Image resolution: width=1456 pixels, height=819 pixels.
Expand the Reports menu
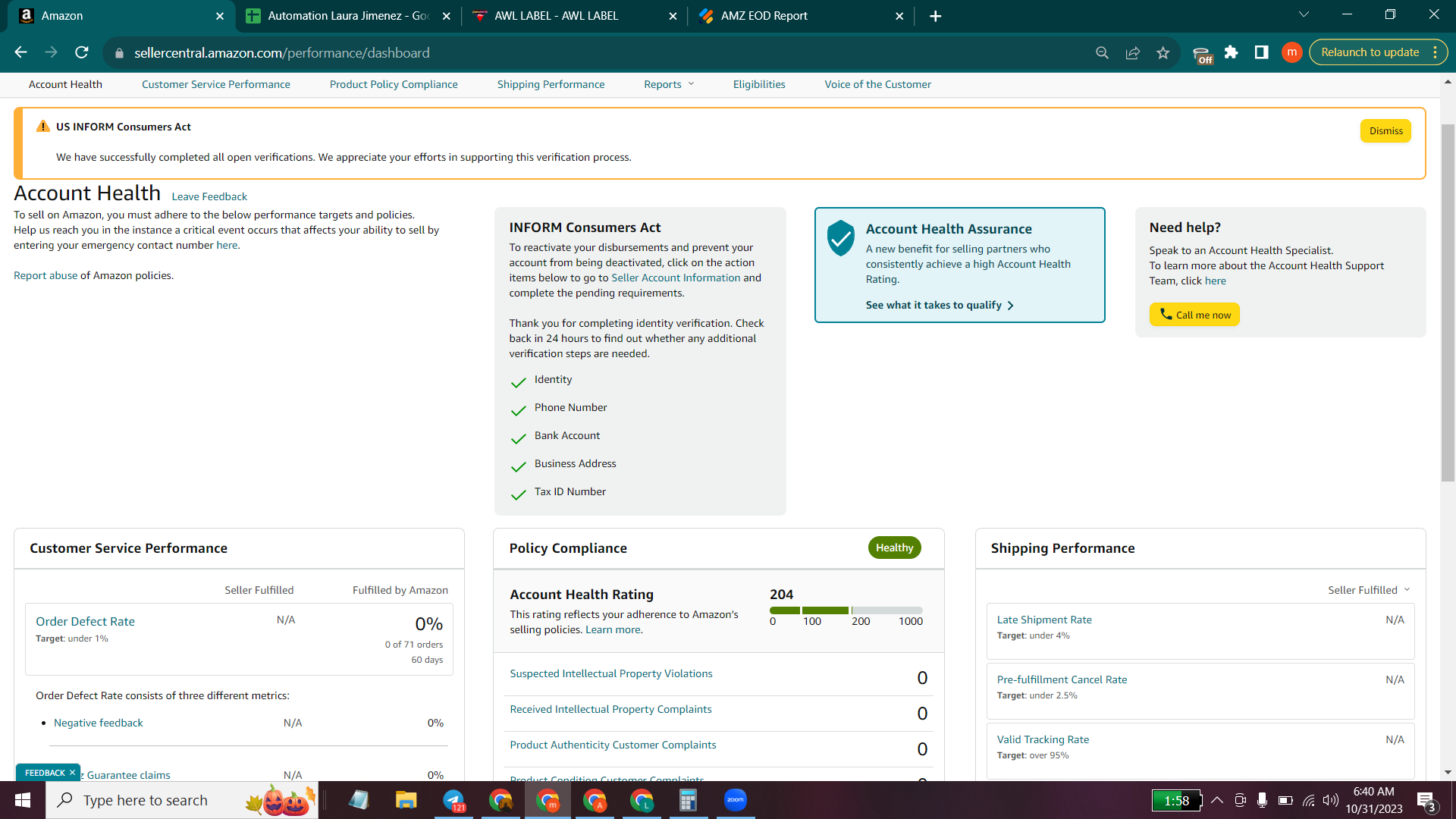pyautogui.click(x=669, y=84)
